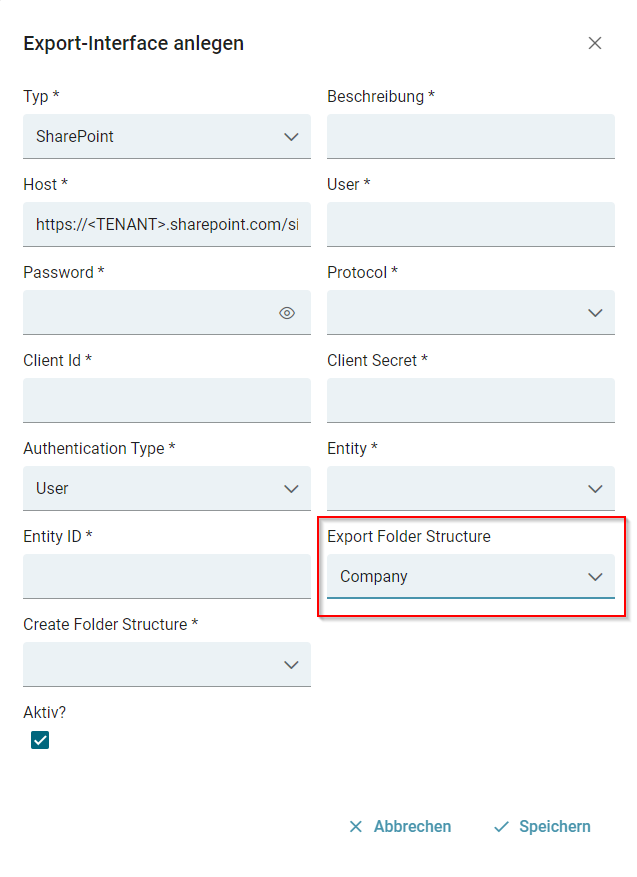
Task: Open the Export Folder Structure dropdown
Action: [470, 577]
